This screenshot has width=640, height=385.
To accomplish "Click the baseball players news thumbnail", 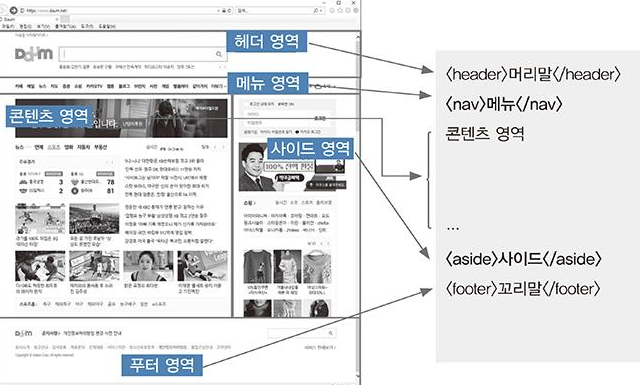I will tap(40, 219).
